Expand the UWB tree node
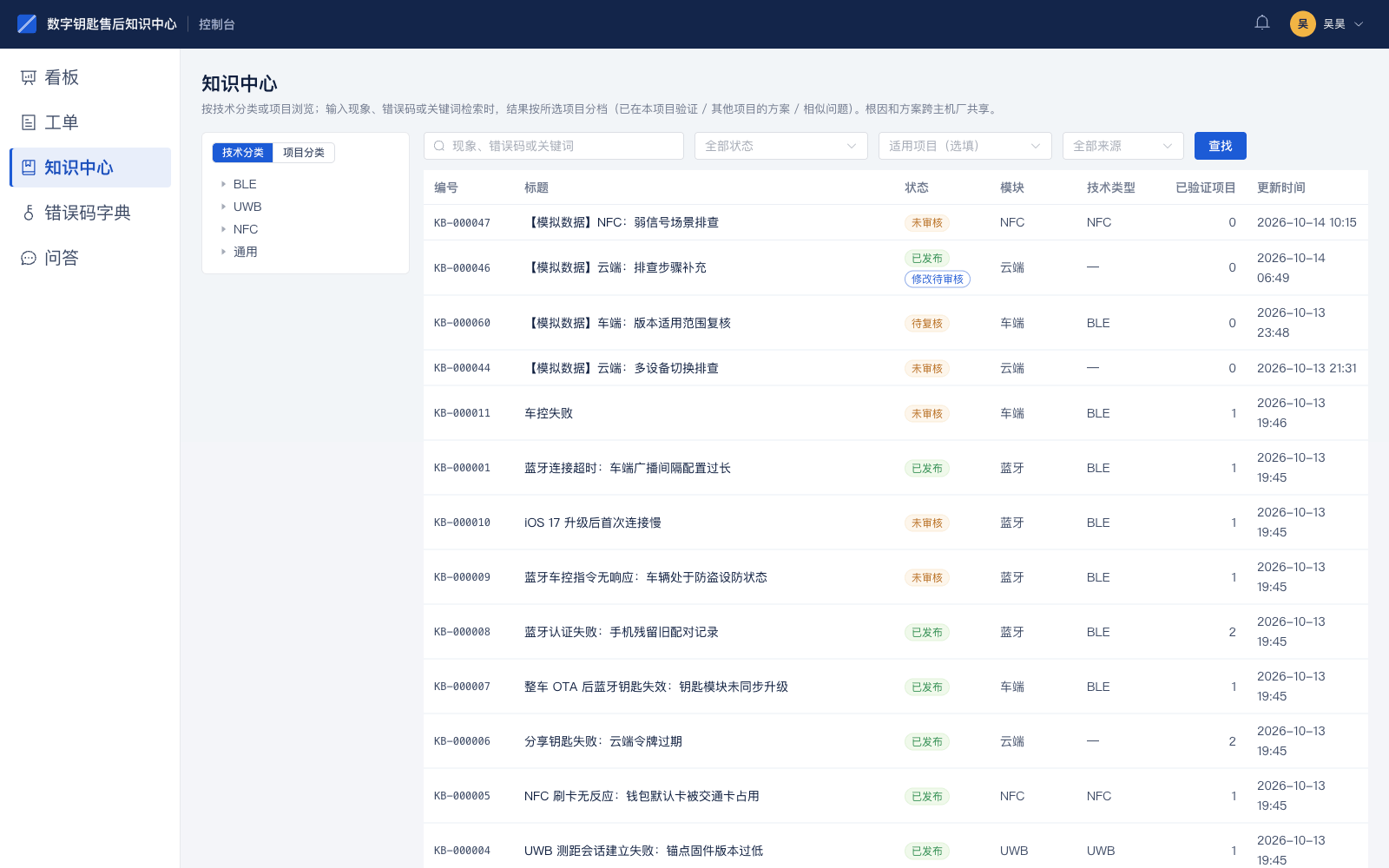The image size is (1389, 868). (223, 207)
